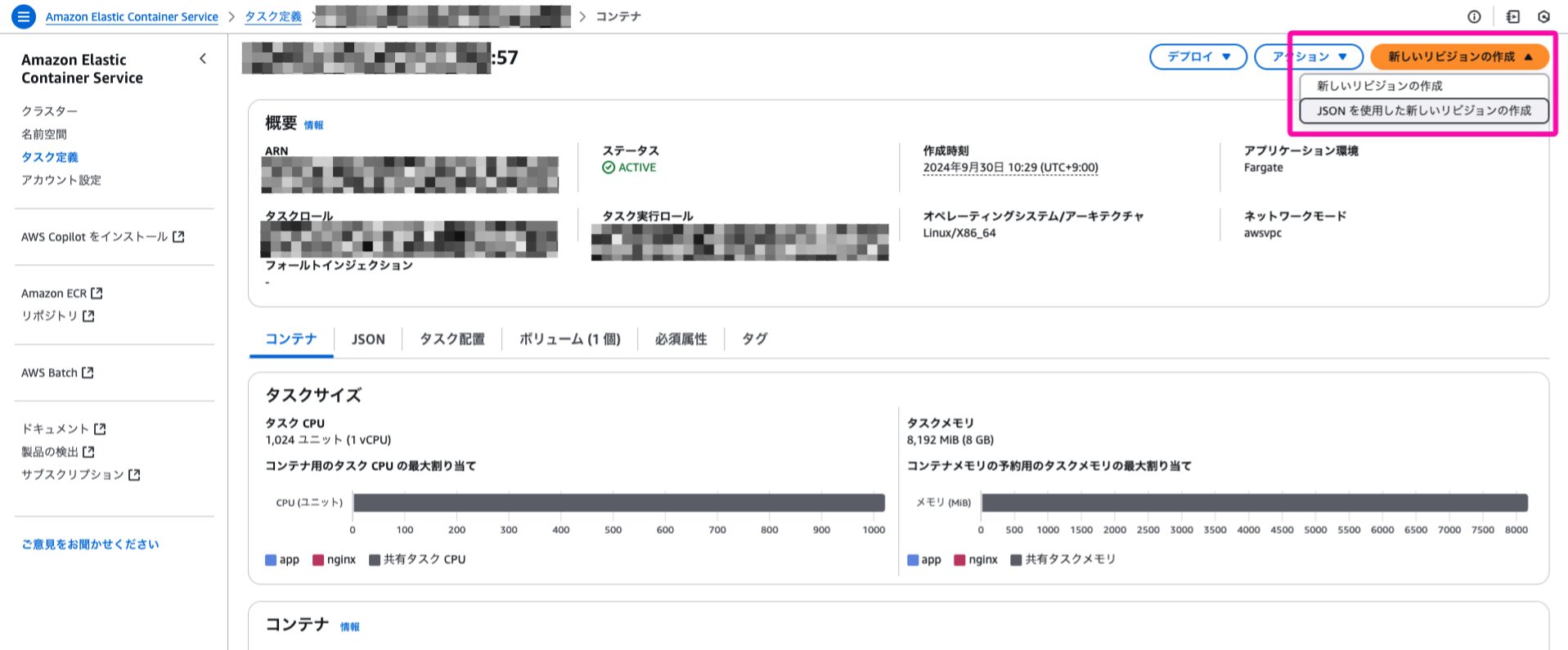Switch to the タグ tab

tap(754, 339)
